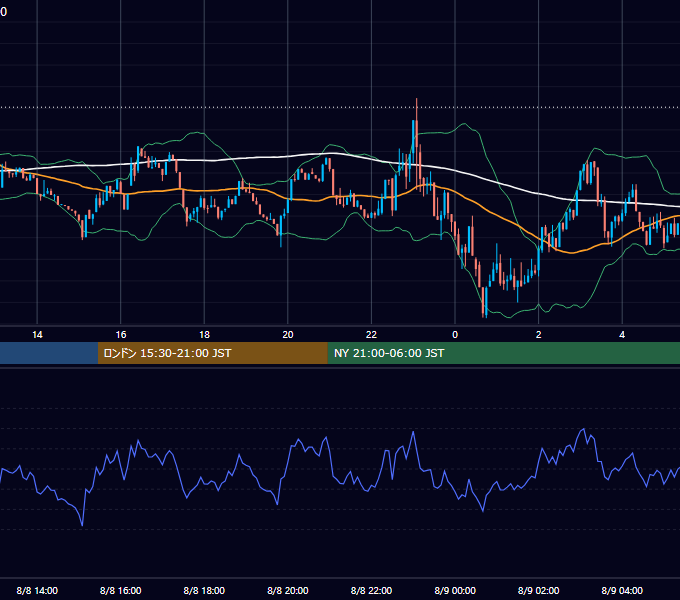Click the 8/8 14:00 time label
The height and width of the screenshot is (600, 680).
coord(37,590)
